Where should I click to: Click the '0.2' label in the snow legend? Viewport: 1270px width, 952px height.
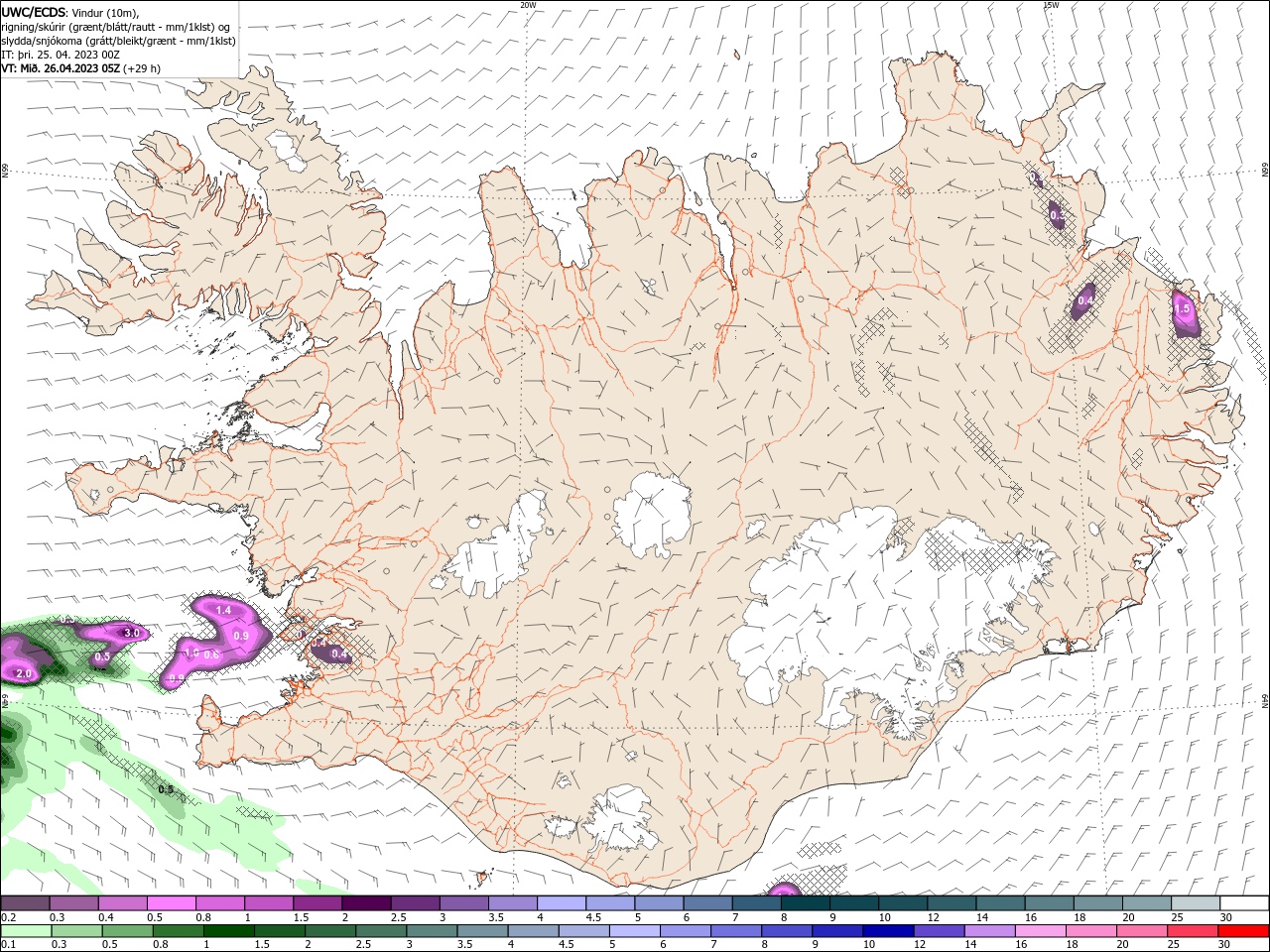pos(8,917)
